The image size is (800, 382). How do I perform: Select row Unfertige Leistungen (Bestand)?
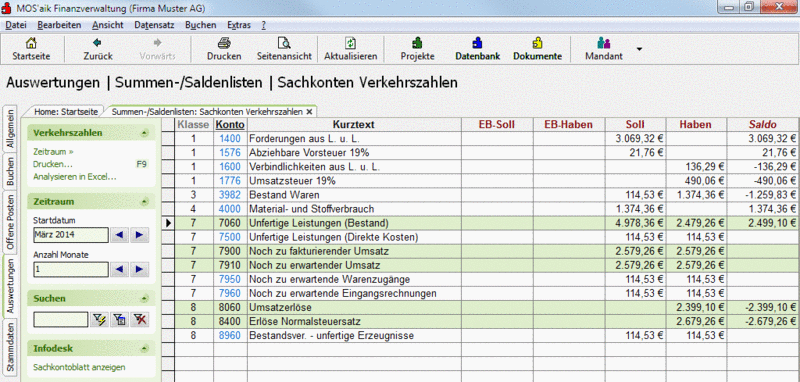point(487,223)
